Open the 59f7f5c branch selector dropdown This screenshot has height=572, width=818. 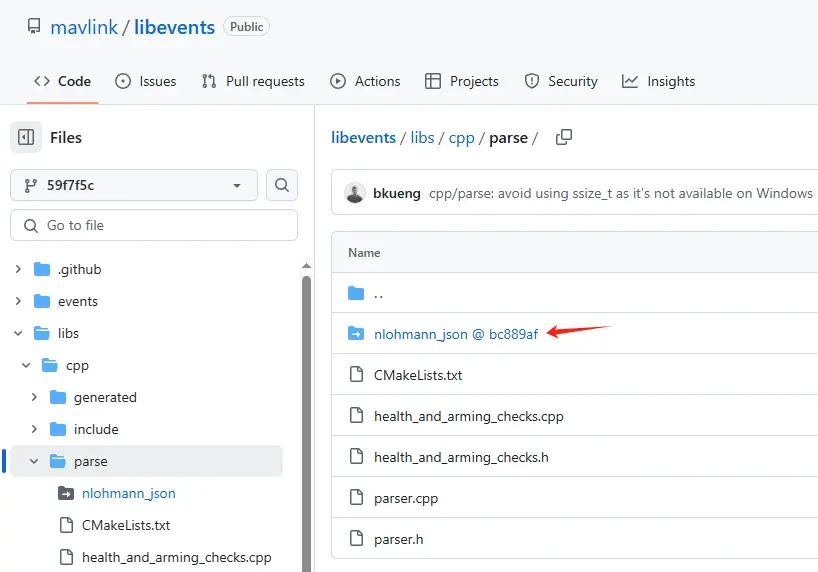(x=134, y=185)
